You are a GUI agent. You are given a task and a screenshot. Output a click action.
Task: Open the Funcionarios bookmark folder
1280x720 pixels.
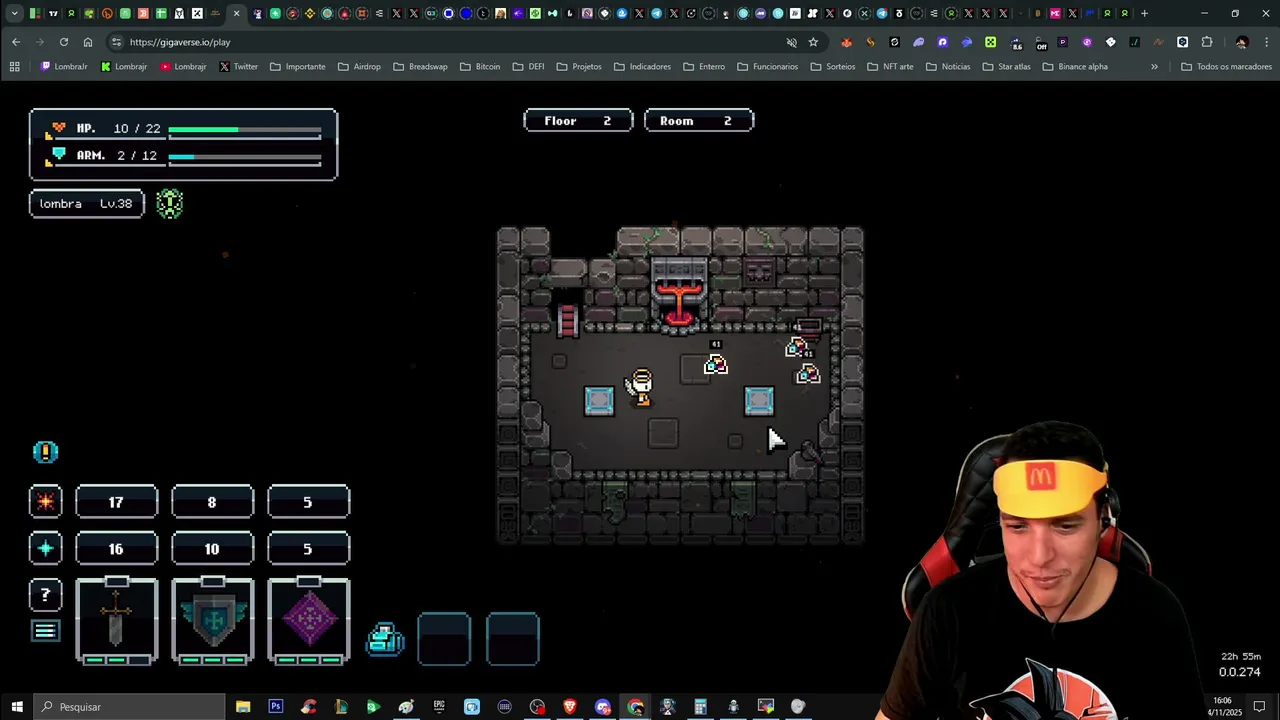[x=767, y=67]
